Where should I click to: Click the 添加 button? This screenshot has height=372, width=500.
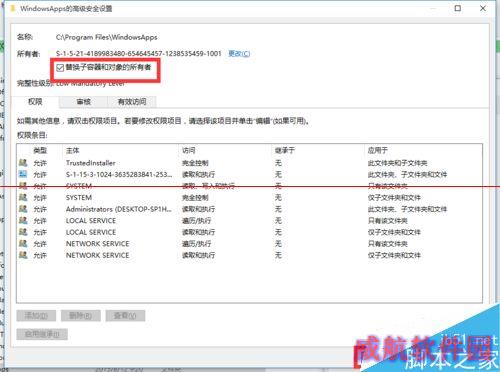point(36,315)
